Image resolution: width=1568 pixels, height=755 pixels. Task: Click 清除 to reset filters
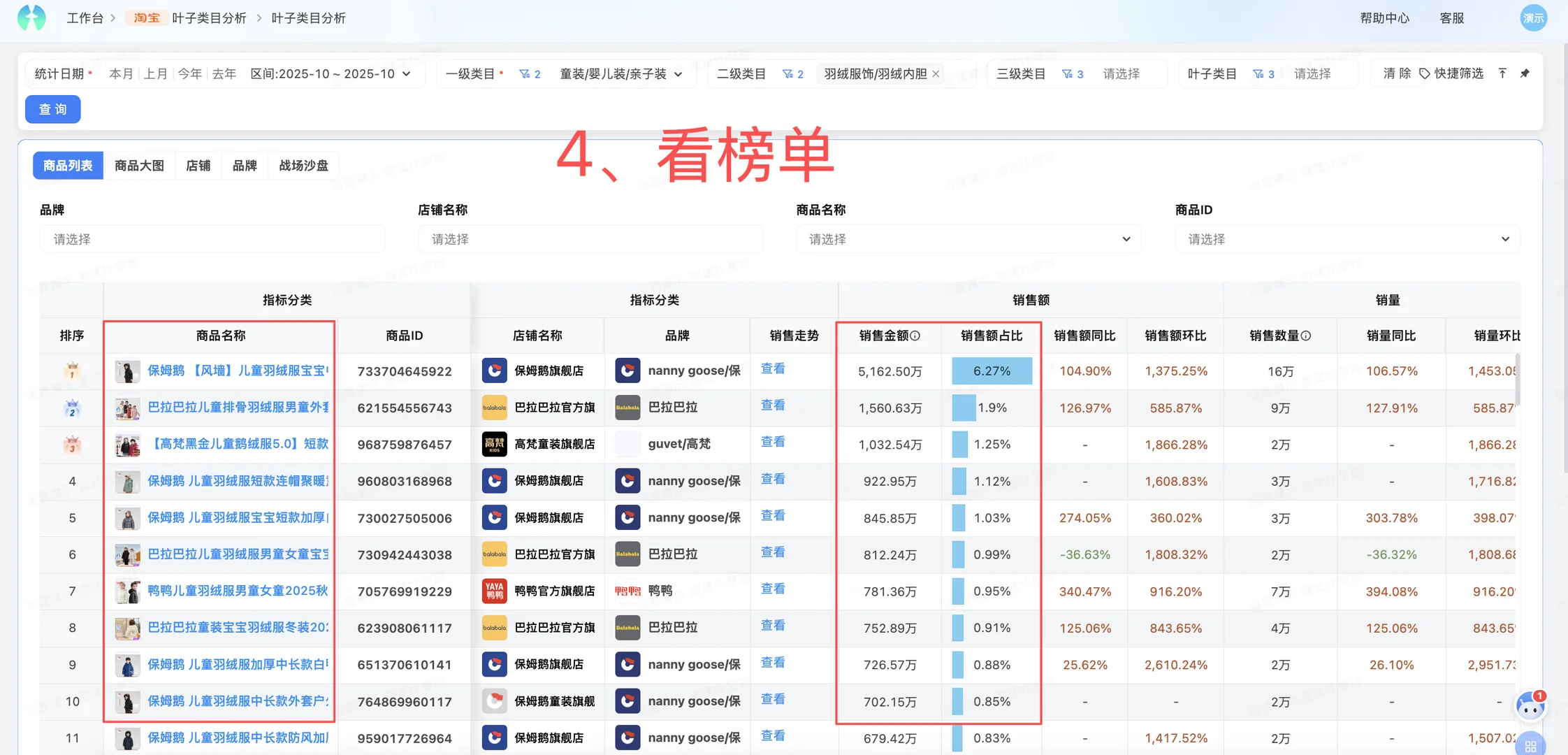[1397, 73]
